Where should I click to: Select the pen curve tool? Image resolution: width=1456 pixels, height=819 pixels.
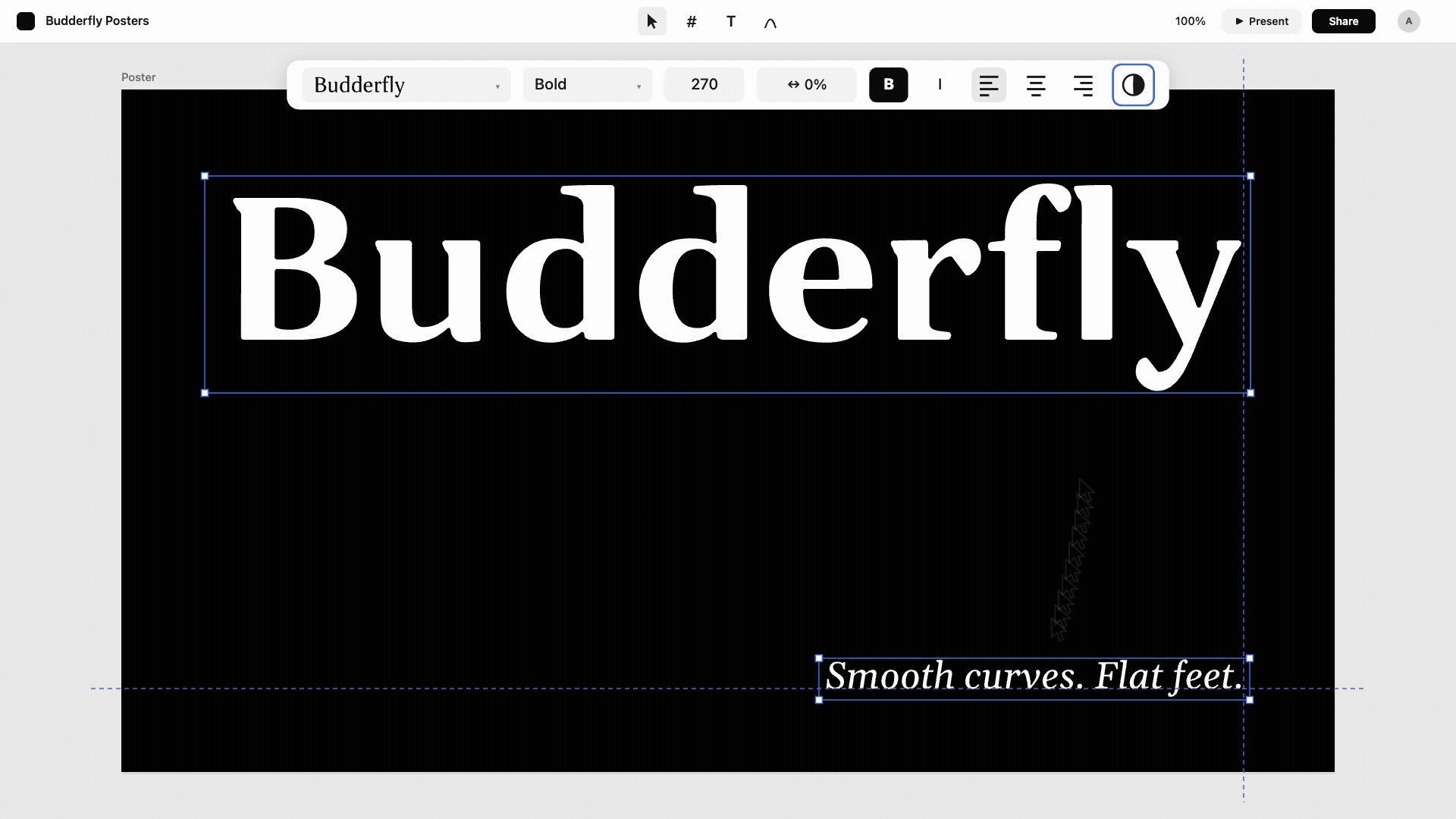770,21
